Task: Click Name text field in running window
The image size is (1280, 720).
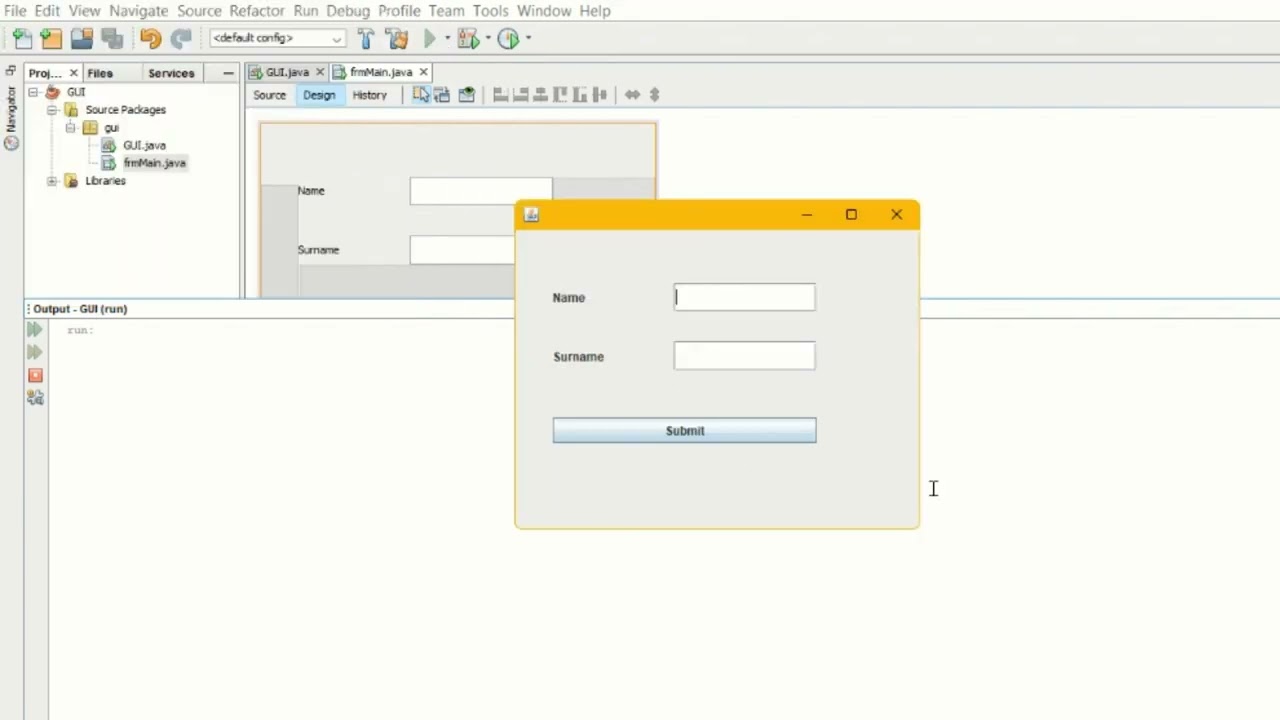Action: coord(744,297)
